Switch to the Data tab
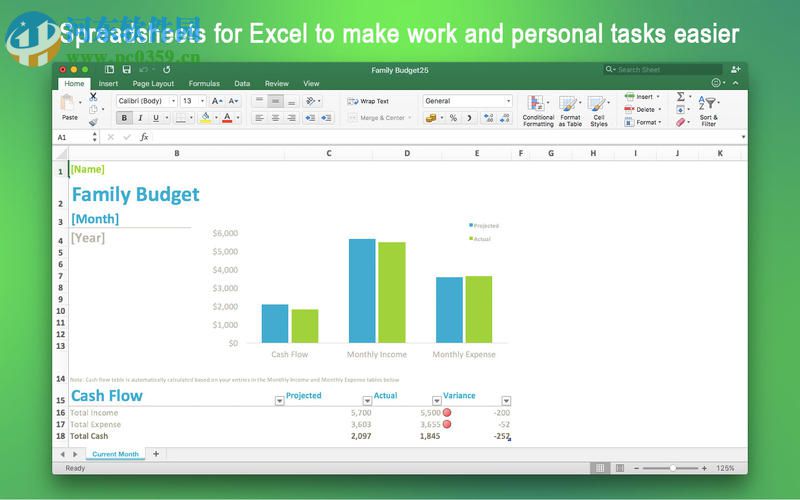 tap(242, 84)
